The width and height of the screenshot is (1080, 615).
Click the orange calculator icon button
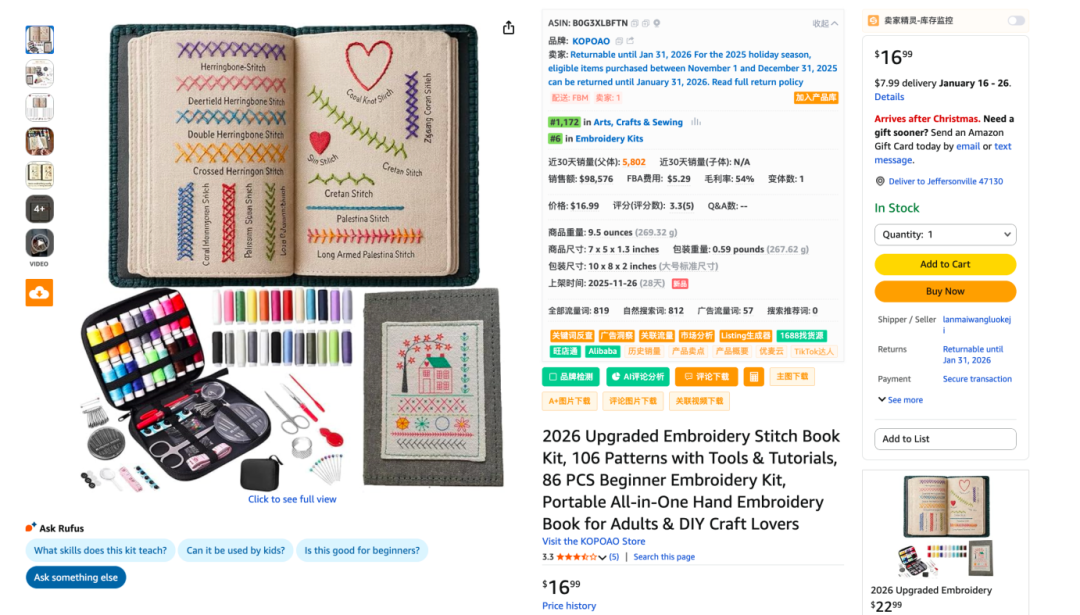[753, 377]
